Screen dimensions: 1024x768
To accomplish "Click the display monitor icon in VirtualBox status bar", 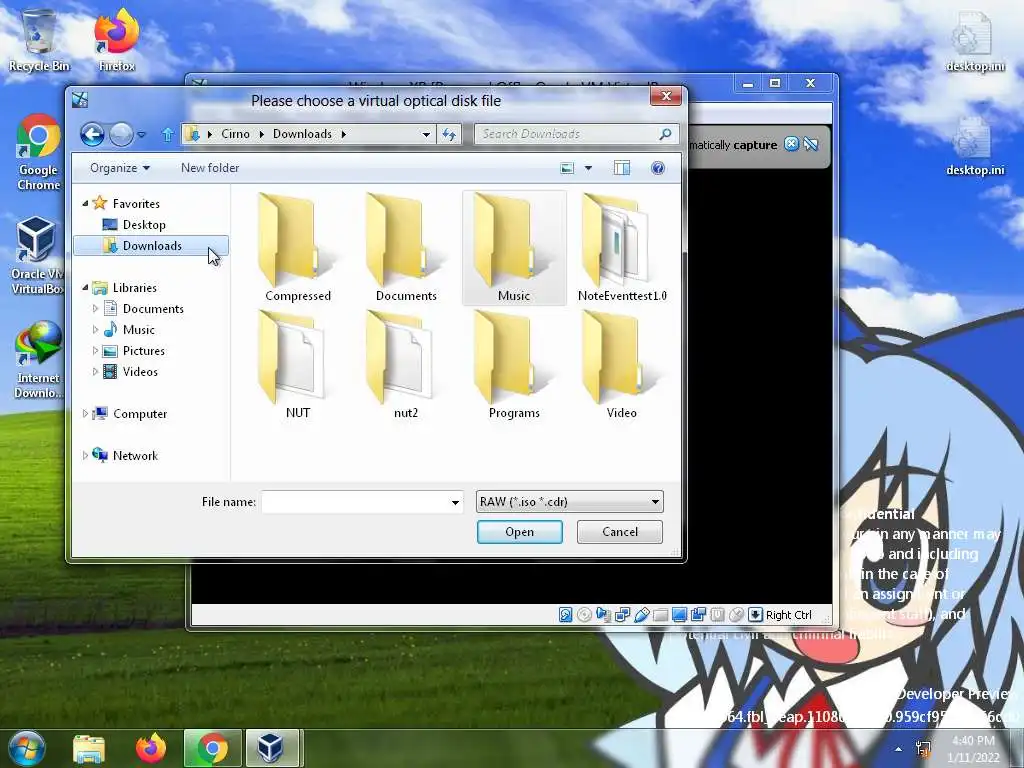I will click(x=679, y=615).
